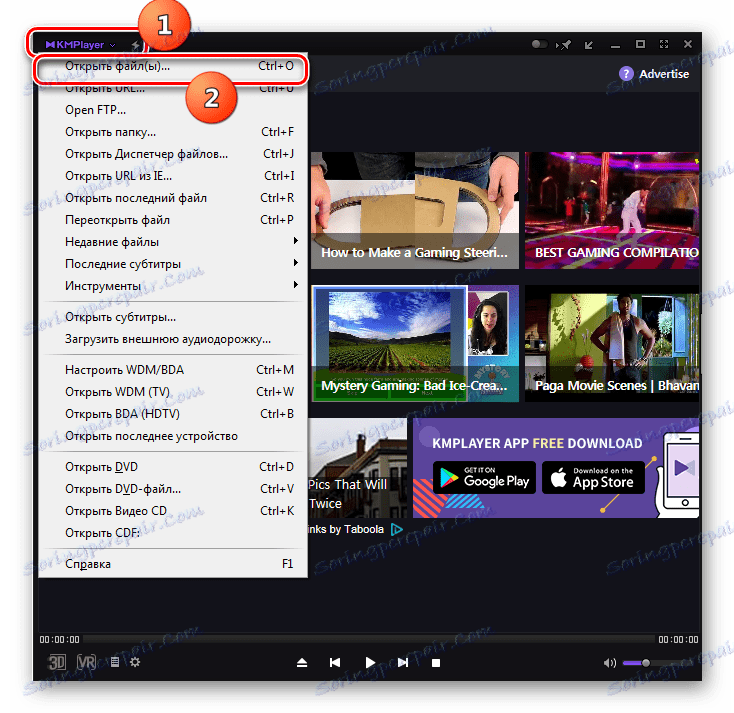Viewport: 734px width, 713px height.
Task: Click the compact mode arrow icon
Action: coord(589,45)
